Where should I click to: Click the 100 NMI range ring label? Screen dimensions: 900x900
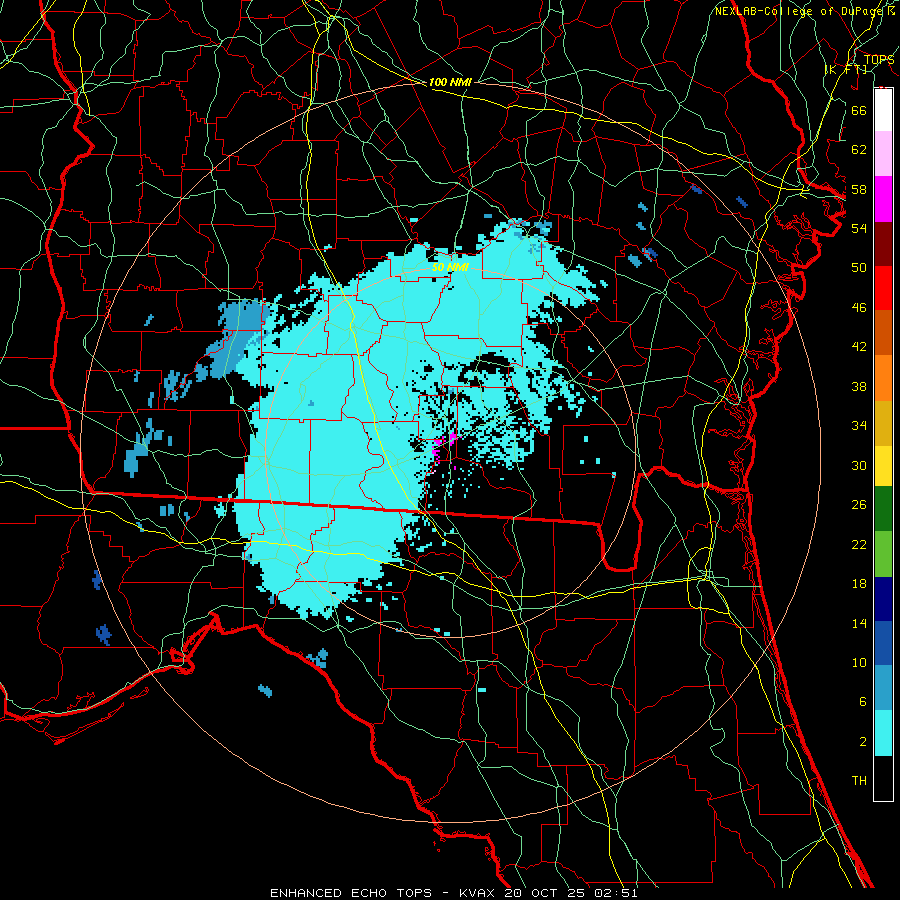450,82
